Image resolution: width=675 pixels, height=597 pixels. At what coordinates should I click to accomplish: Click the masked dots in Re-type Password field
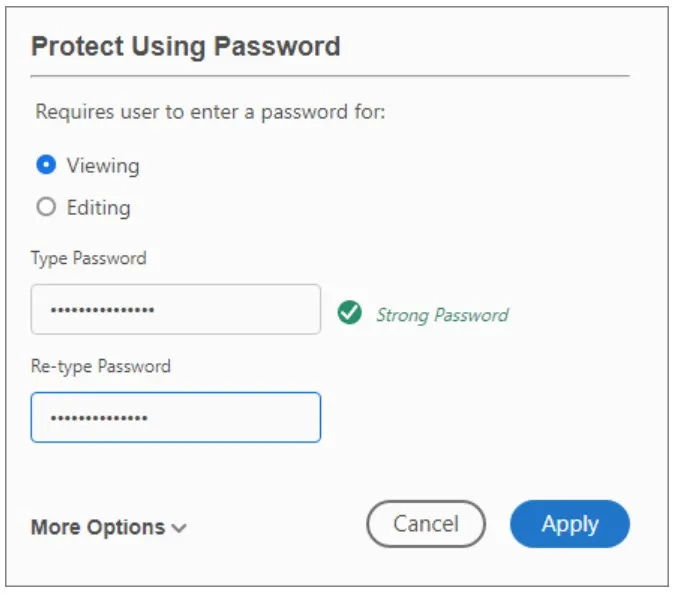point(99,417)
